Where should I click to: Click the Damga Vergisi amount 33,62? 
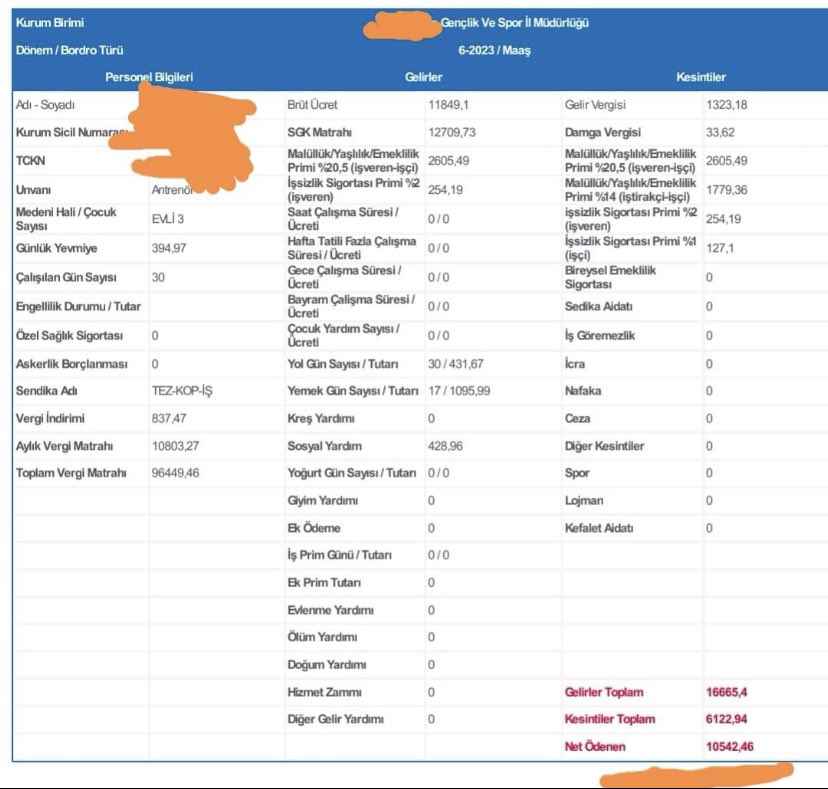tap(720, 132)
